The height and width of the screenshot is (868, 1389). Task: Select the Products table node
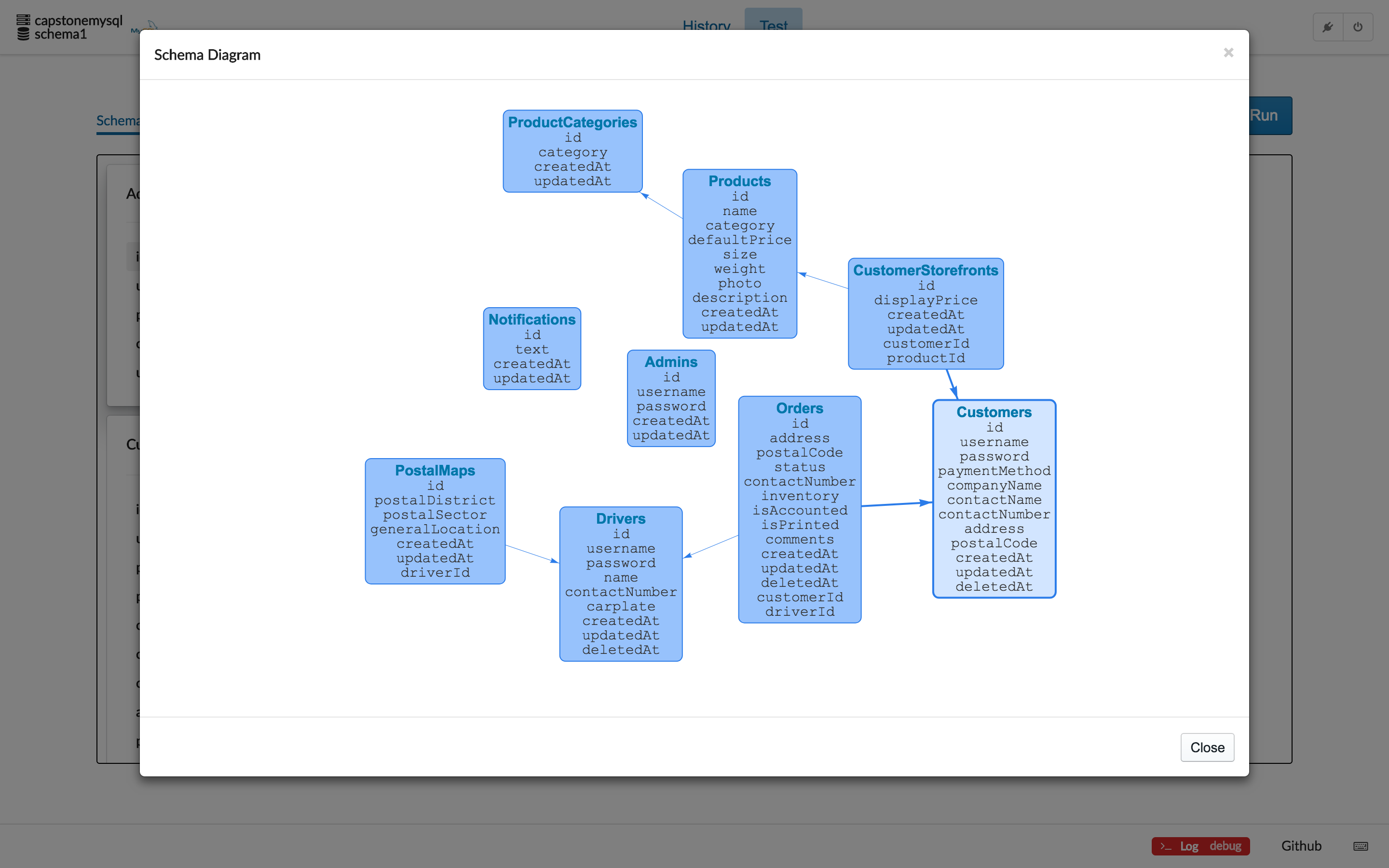739,253
